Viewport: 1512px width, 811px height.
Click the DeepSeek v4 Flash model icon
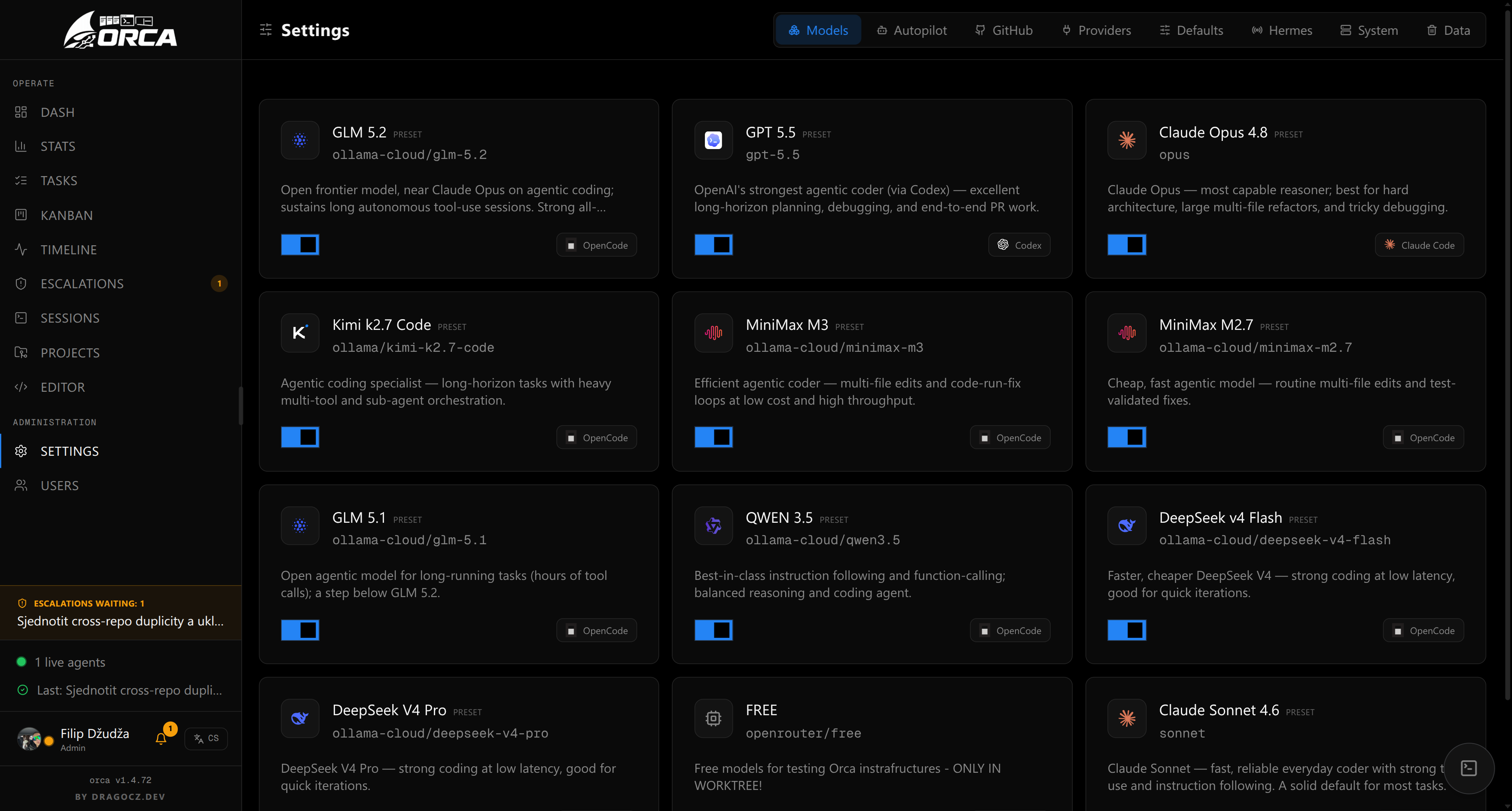tap(1126, 525)
